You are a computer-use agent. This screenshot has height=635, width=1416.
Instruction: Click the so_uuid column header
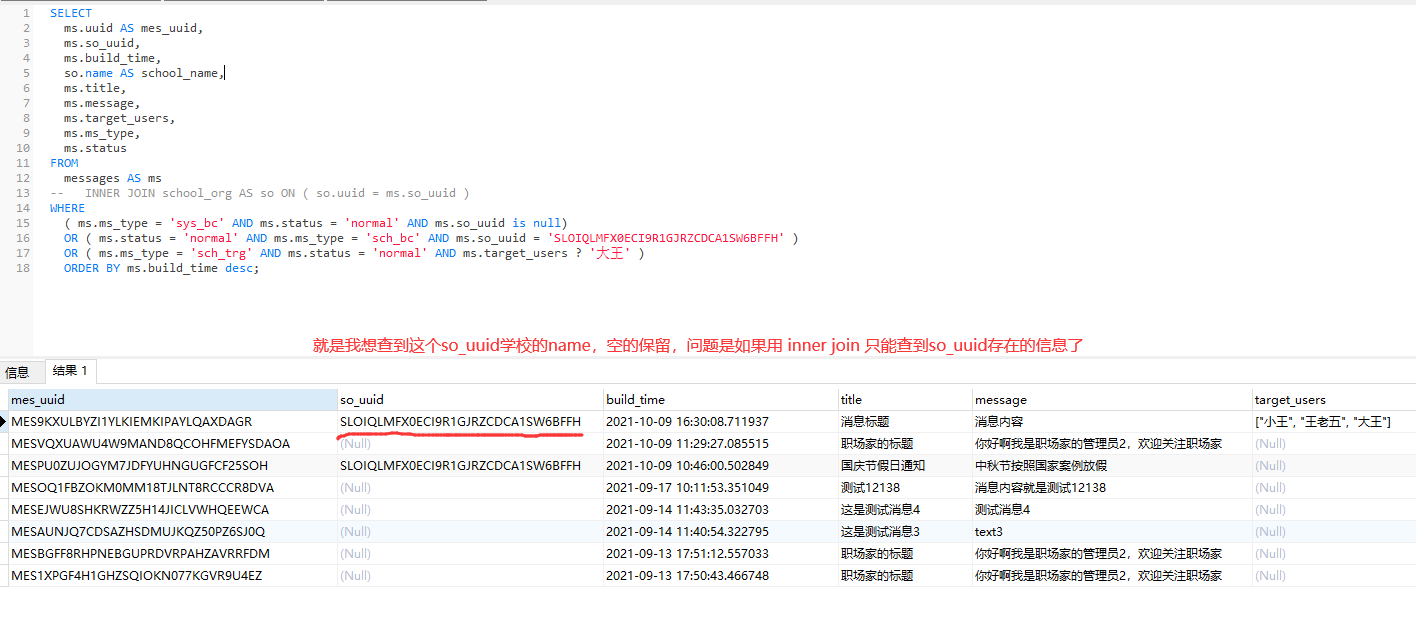(470, 399)
